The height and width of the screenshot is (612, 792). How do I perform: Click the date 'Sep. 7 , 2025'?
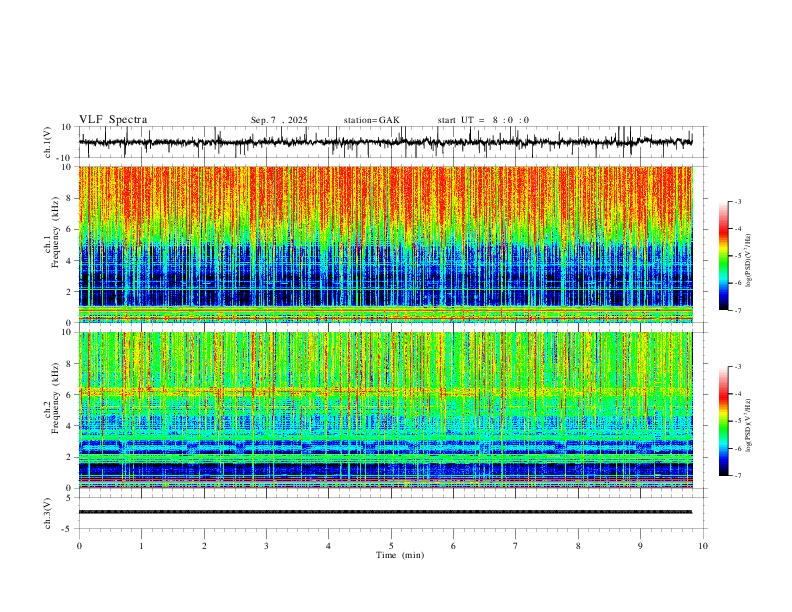tap(279, 120)
